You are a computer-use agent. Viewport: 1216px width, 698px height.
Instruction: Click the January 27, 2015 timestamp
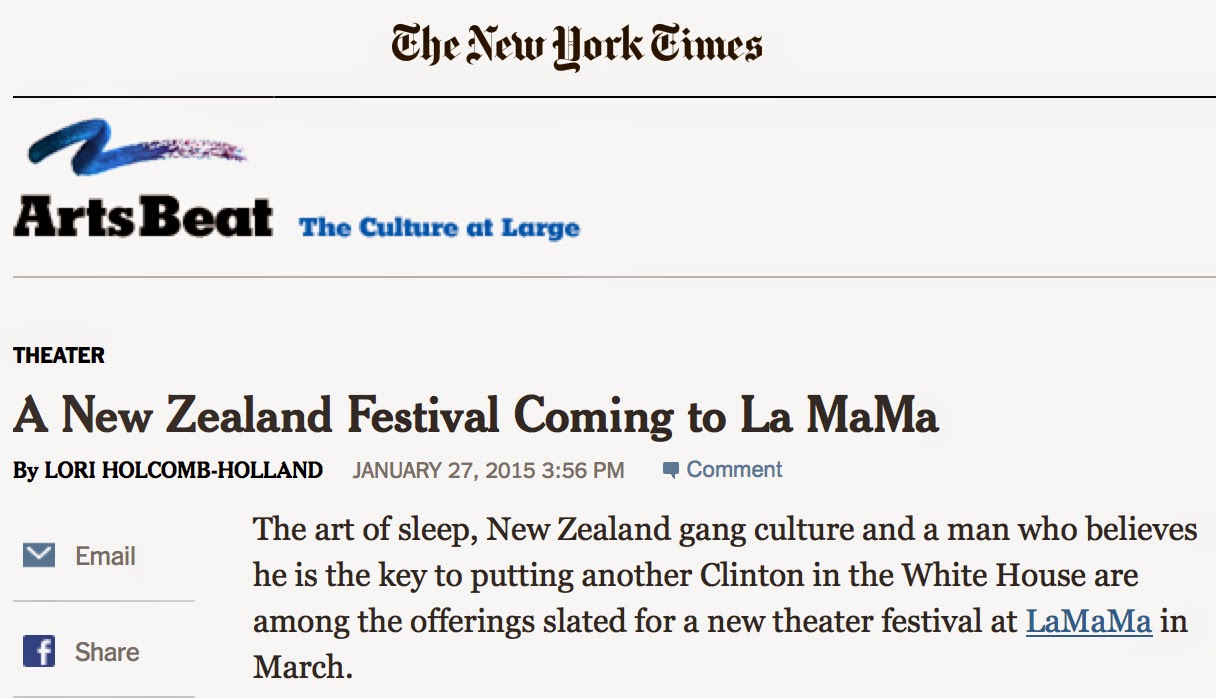[x=488, y=470]
